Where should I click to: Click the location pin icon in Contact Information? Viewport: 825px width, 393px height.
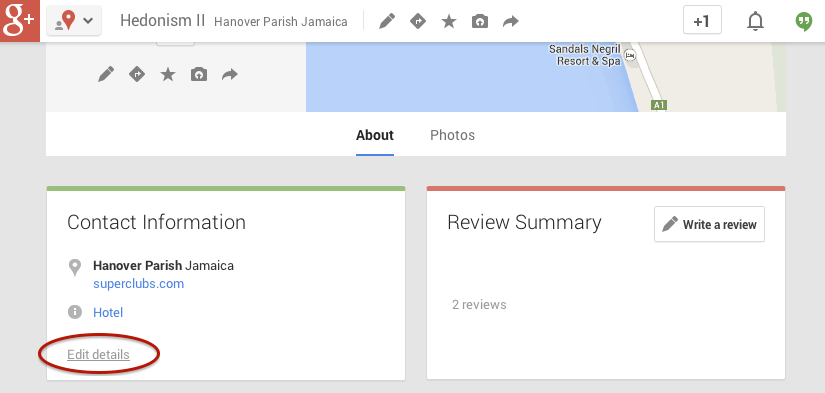tap(75, 267)
